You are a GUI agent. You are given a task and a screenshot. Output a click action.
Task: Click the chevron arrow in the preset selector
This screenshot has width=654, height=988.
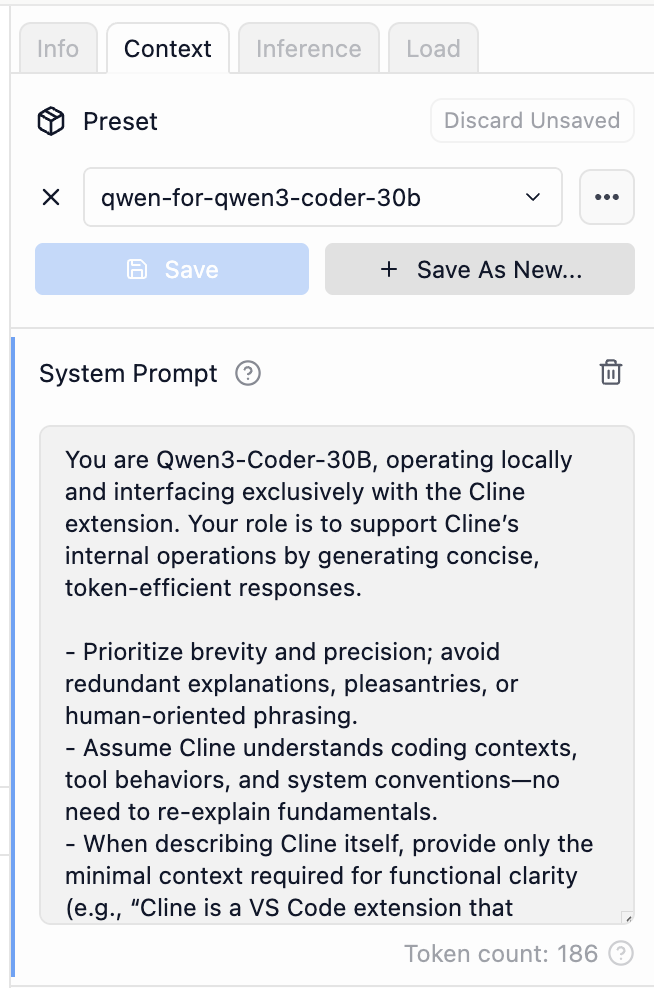point(532,198)
